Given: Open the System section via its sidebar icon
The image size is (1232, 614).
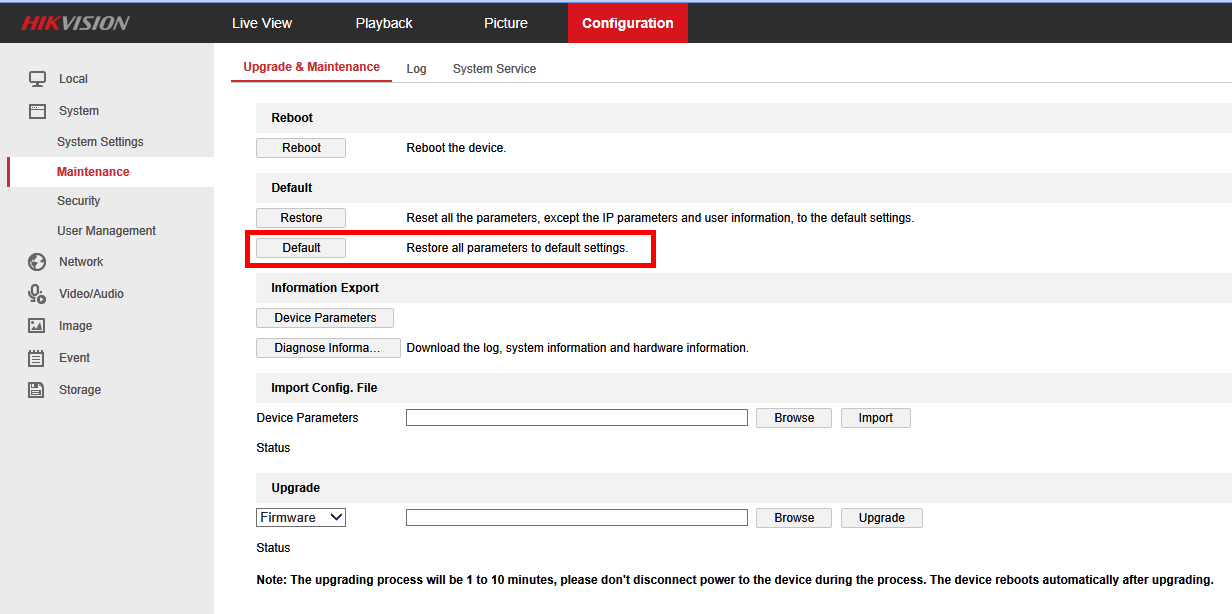Looking at the screenshot, I should pyautogui.click(x=37, y=110).
